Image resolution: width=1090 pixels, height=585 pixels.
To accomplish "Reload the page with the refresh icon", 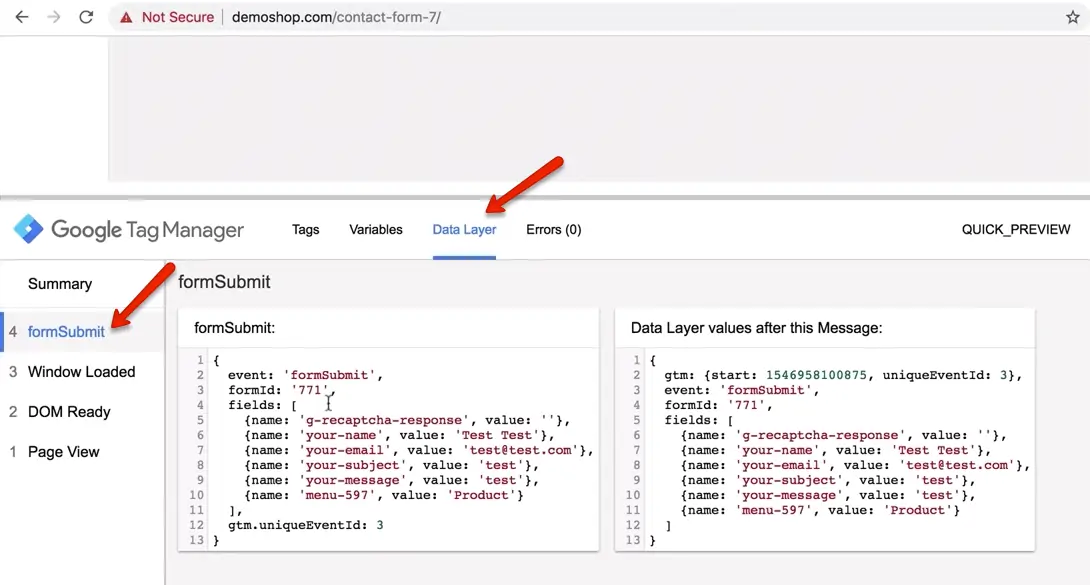I will 88,16.
